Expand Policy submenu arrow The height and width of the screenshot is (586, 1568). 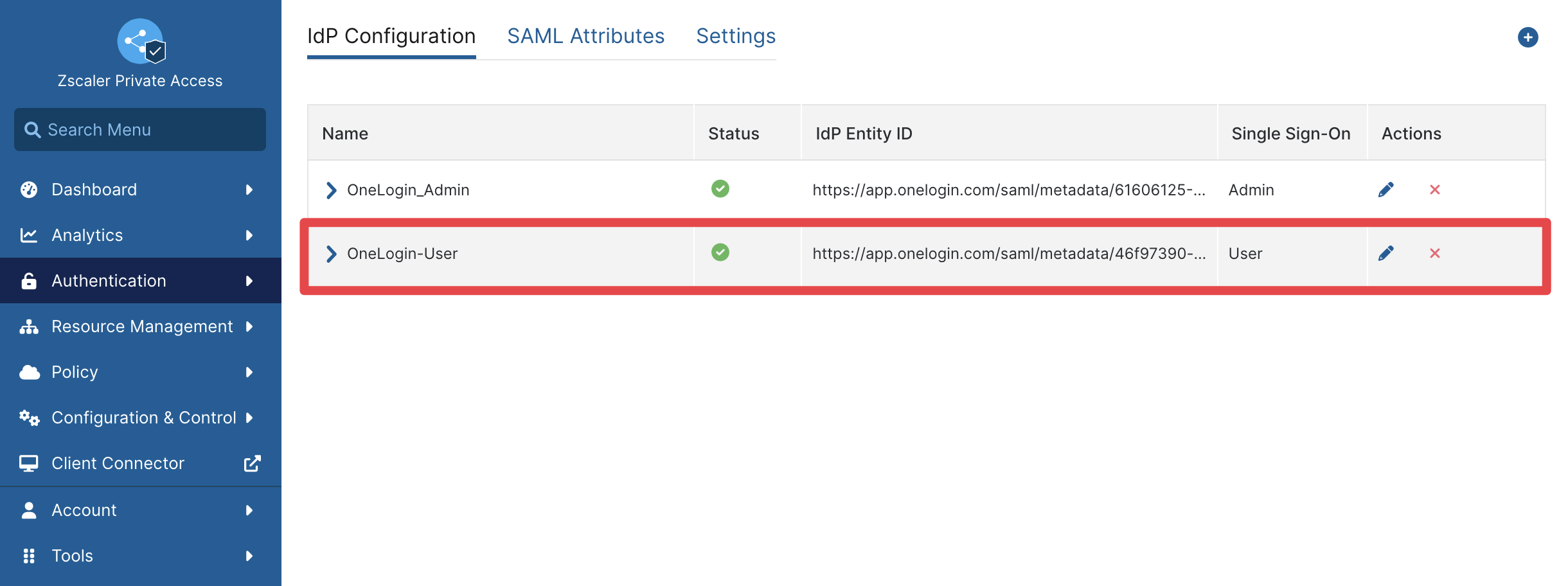(249, 372)
